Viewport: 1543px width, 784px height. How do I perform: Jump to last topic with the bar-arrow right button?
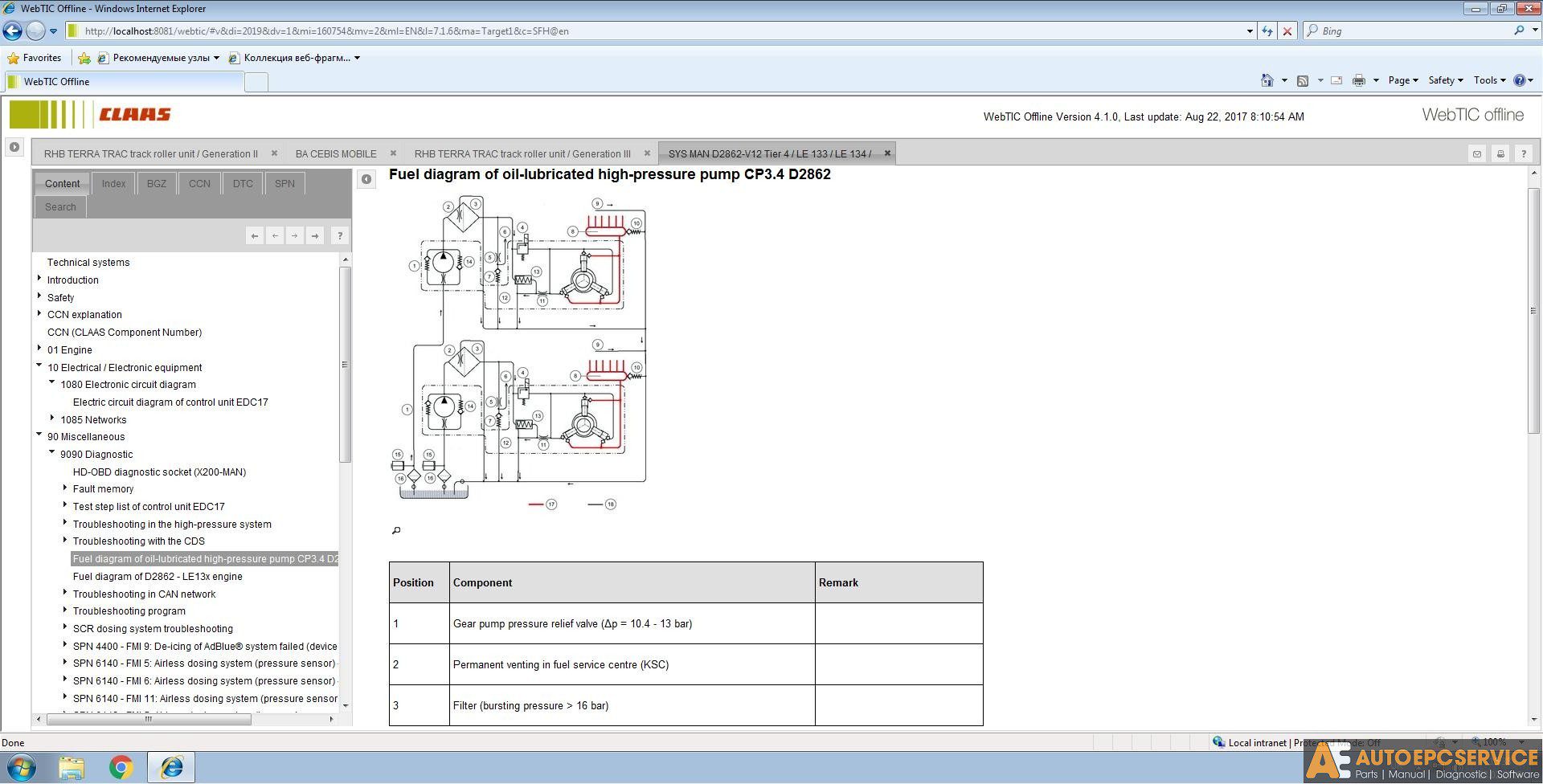coord(315,235)
